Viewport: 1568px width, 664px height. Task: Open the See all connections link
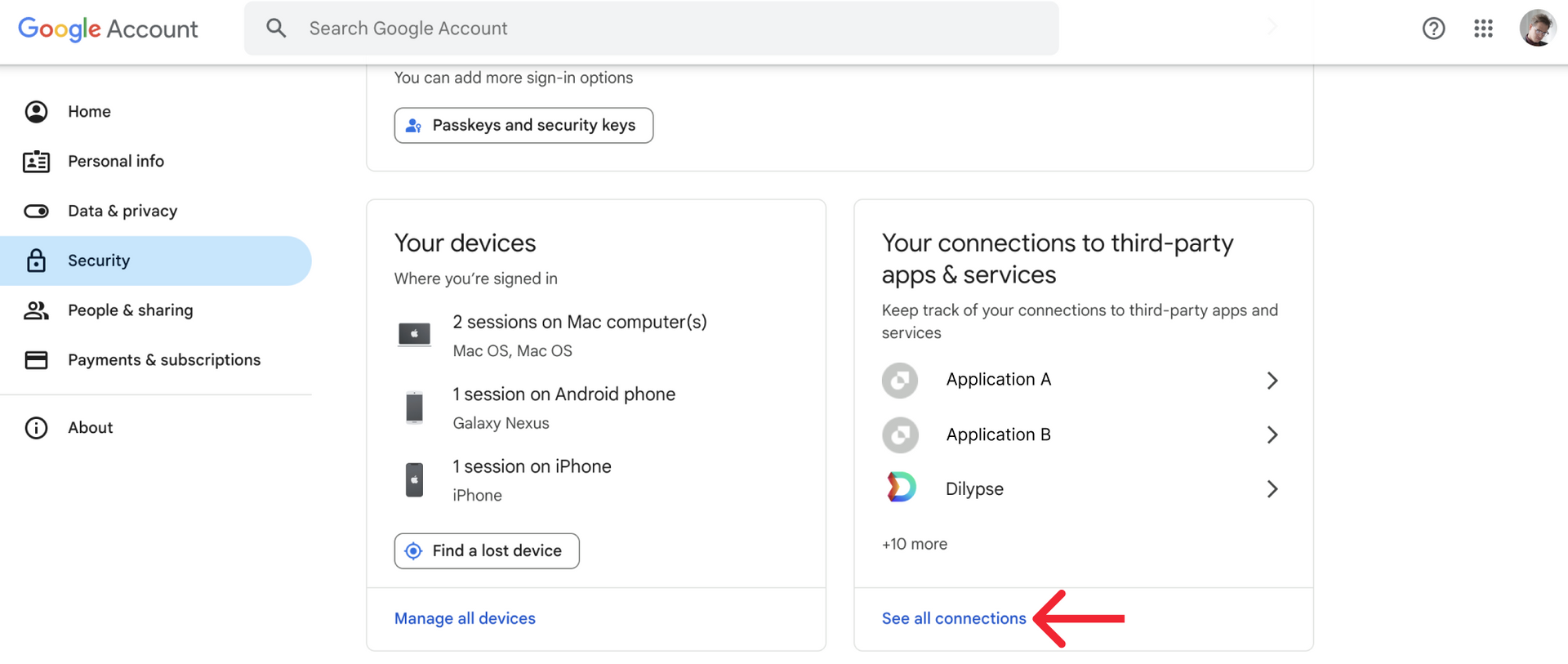click(954, 618)
